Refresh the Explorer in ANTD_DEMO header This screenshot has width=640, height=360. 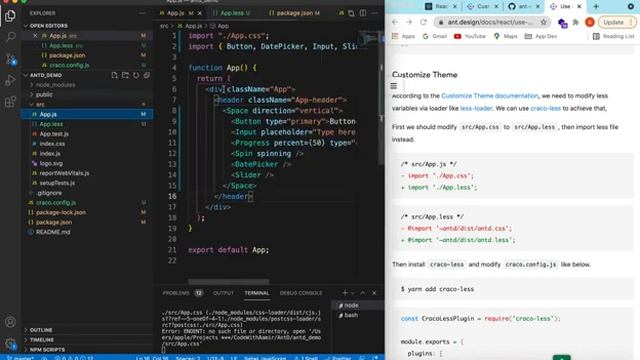point(136,75)
